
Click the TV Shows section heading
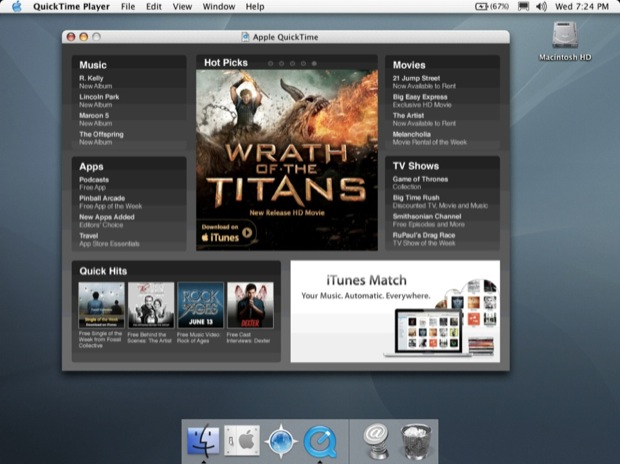(x=416, y=166)
